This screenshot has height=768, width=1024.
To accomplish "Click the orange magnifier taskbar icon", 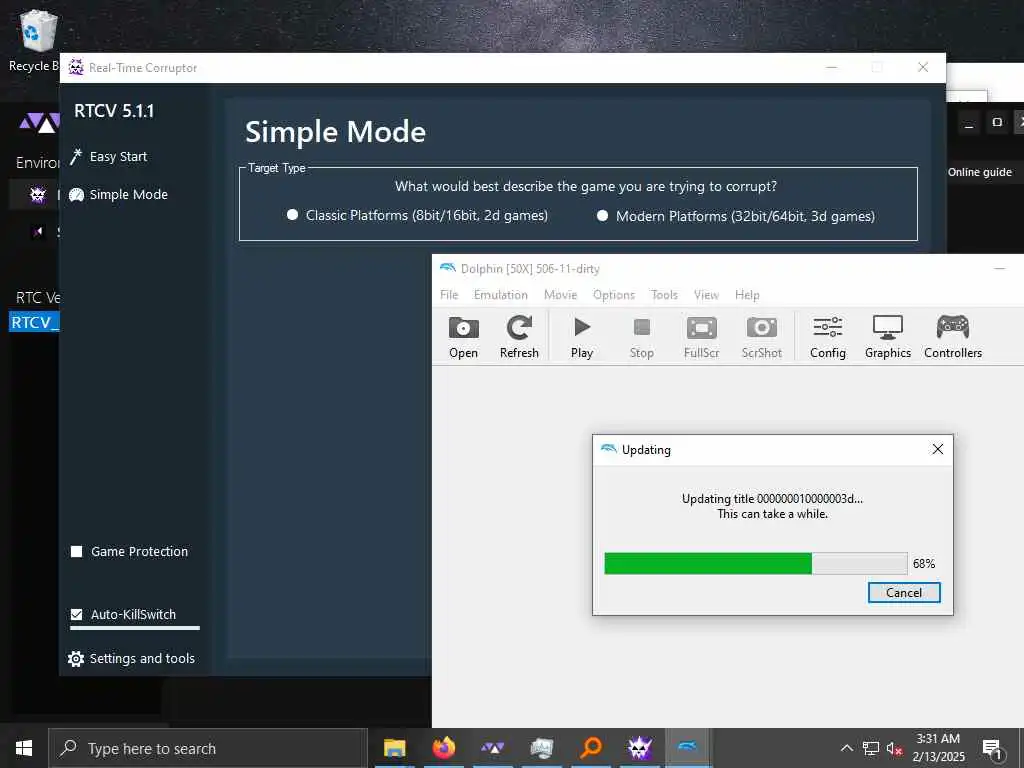I will pos(590,748).
